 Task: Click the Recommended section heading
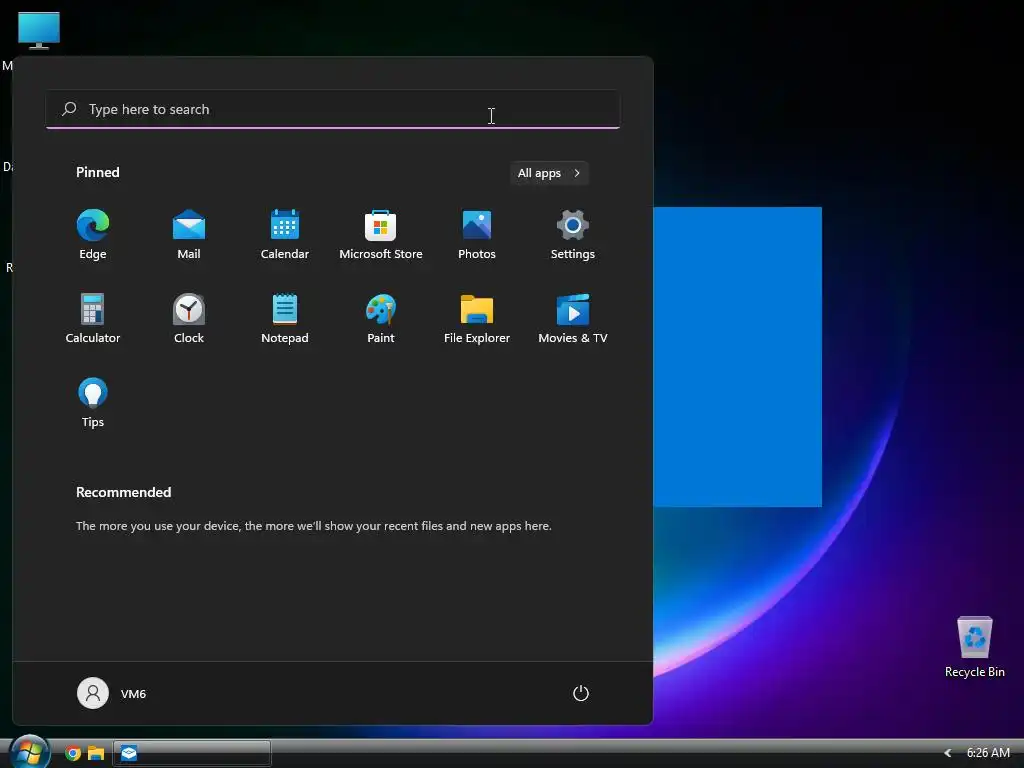[x=123, y=492]
